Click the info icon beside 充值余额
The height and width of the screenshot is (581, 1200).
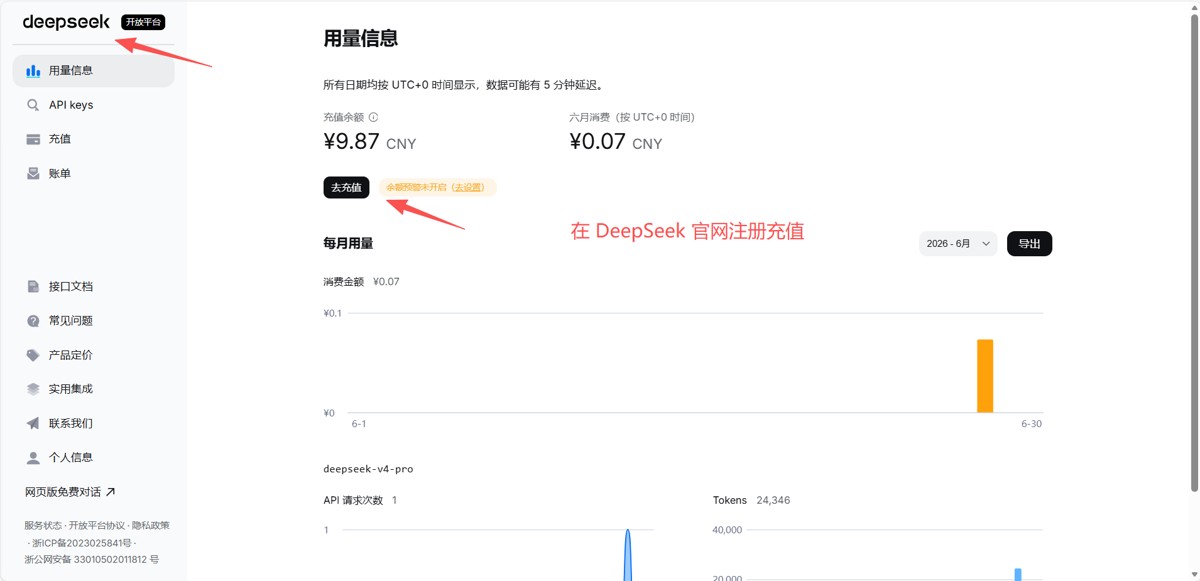point(374,117)
